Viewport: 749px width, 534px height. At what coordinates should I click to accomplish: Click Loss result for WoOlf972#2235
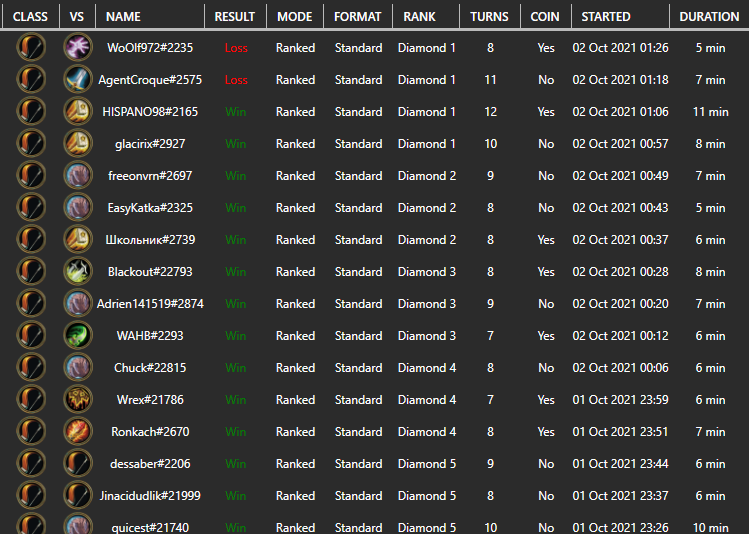coord(236,48)
